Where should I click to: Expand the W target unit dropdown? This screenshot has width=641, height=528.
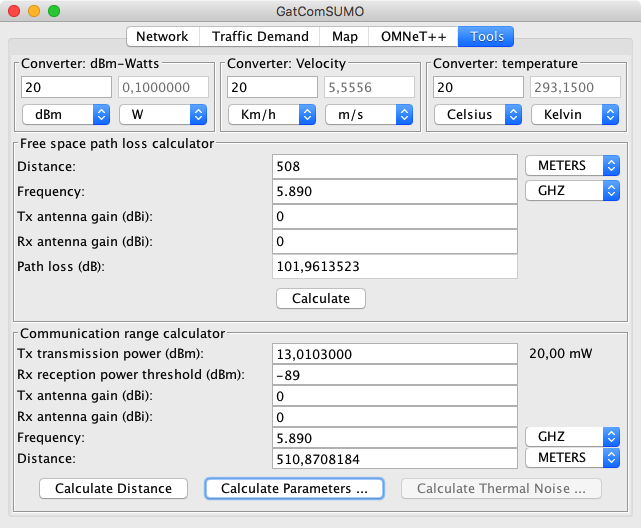pyautogui.click(x=162, y=114)
